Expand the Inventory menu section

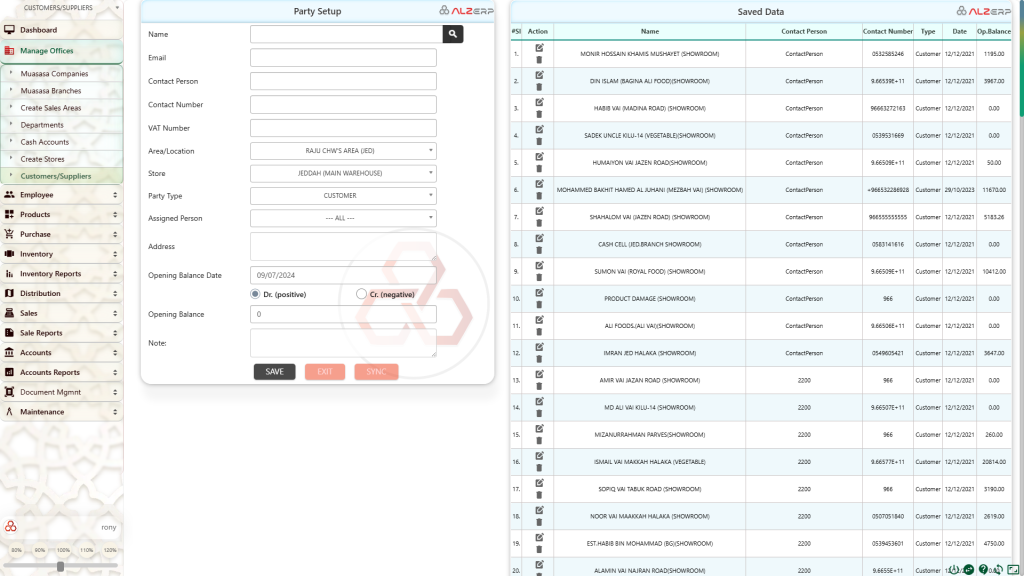[x=61, y=254]
